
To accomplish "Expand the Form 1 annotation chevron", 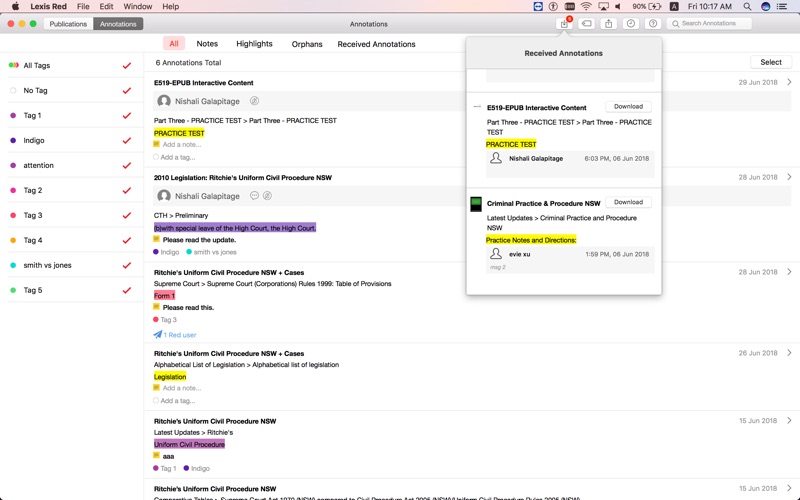I will coord(789,272).
